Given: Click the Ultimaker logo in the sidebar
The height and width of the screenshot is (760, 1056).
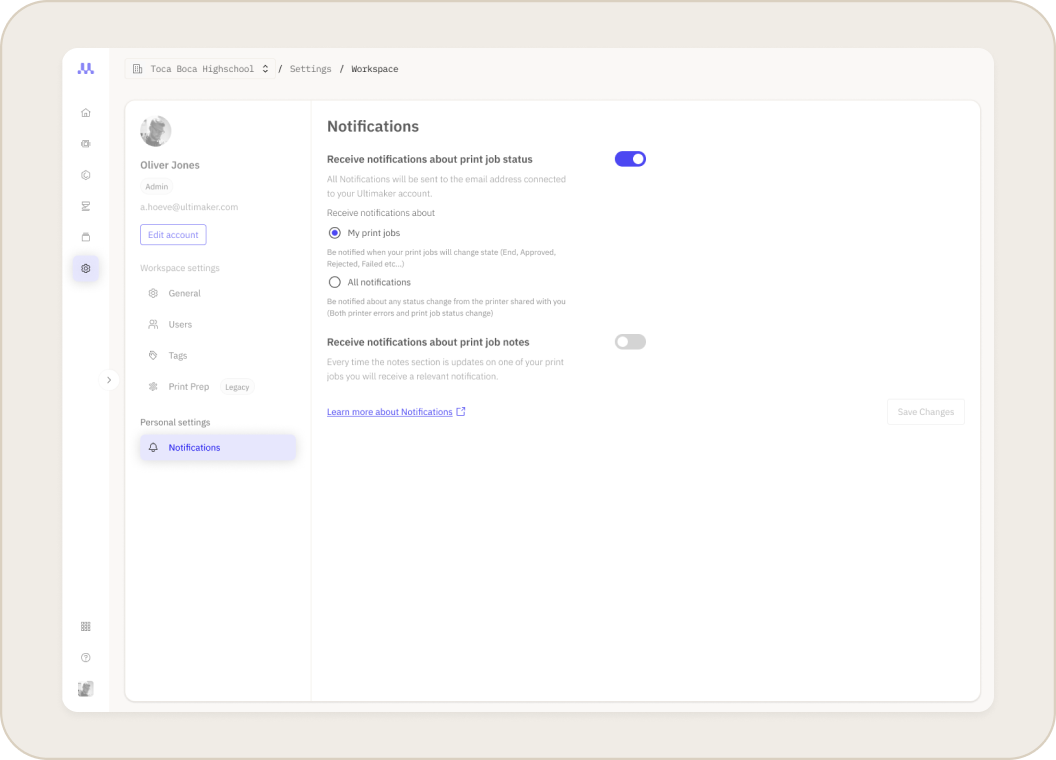Looking at the screenshot, I should pos(86,69).
